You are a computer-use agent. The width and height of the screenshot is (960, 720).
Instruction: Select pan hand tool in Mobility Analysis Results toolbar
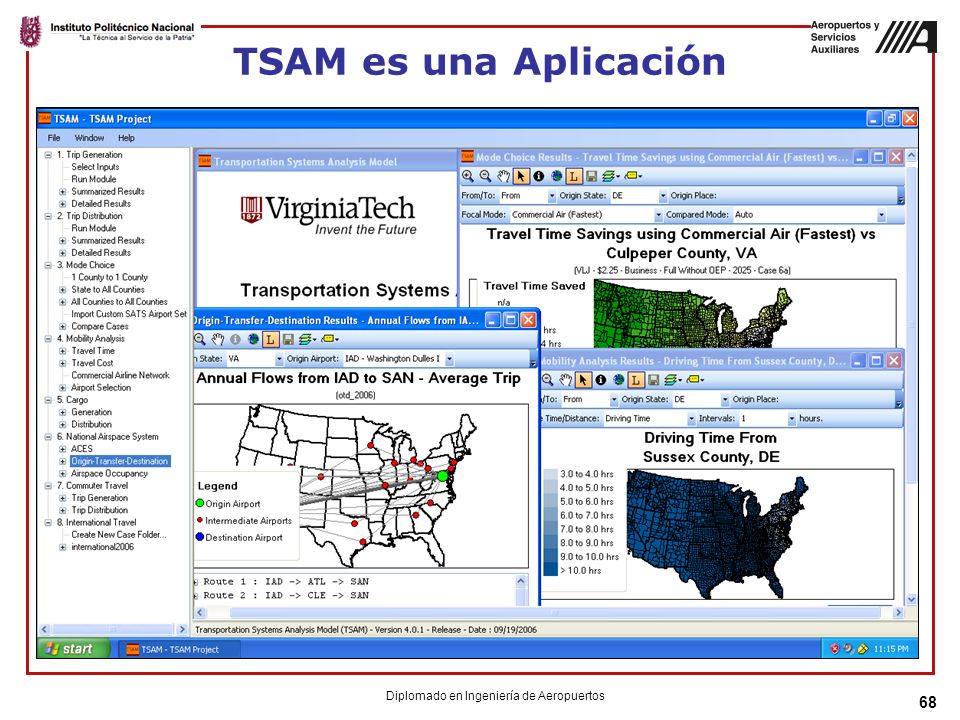point(565,380)
